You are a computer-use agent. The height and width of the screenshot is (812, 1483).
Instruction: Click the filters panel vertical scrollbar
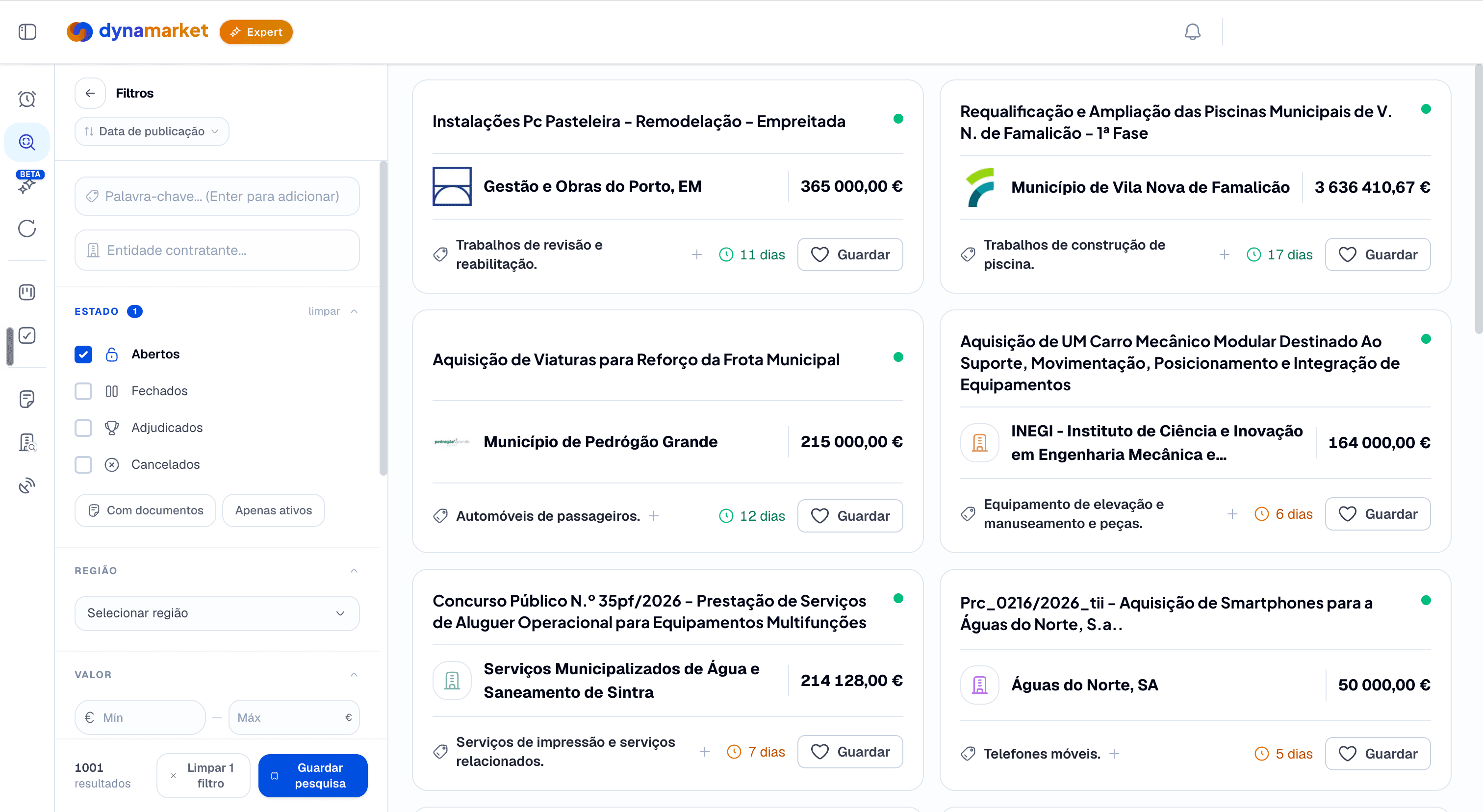[384, 319]
